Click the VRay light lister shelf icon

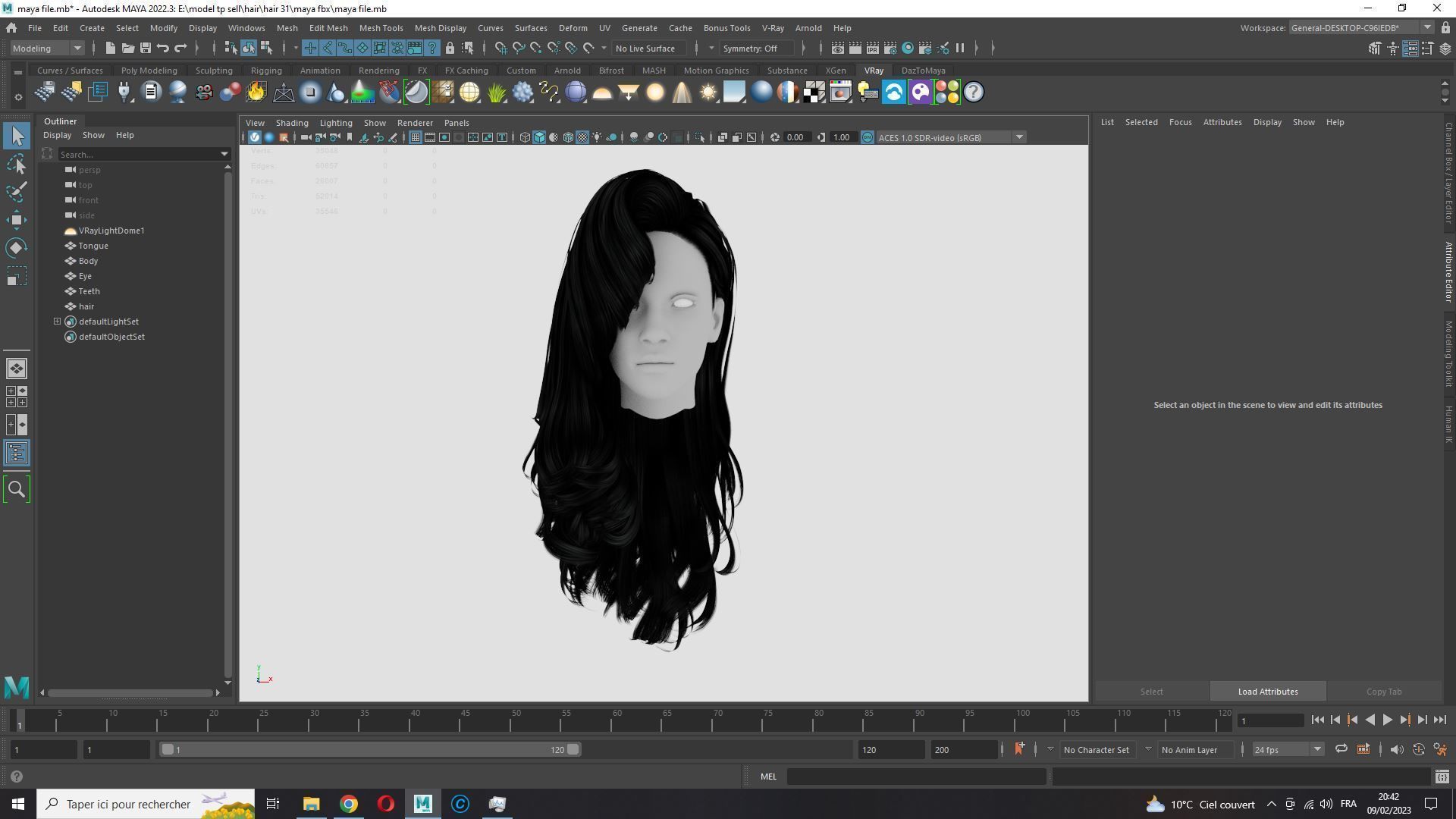[x=868, y=93]
